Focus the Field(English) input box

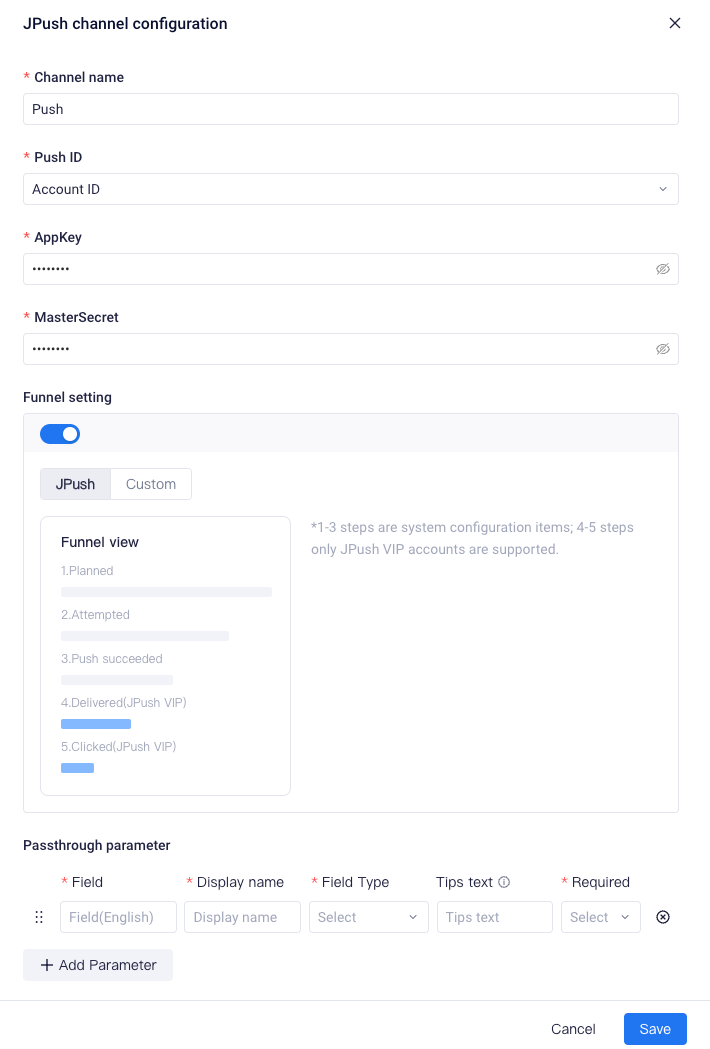click(118, 917)
